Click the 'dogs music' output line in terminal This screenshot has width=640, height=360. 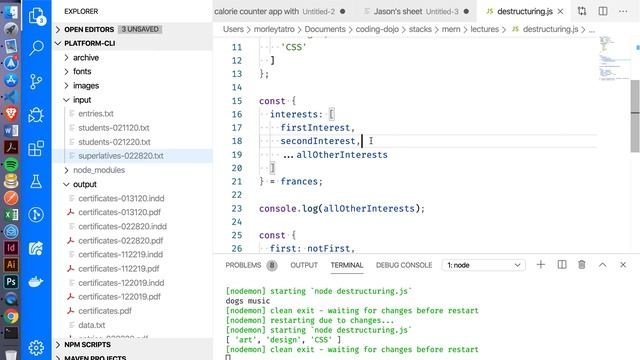point(248,301)
